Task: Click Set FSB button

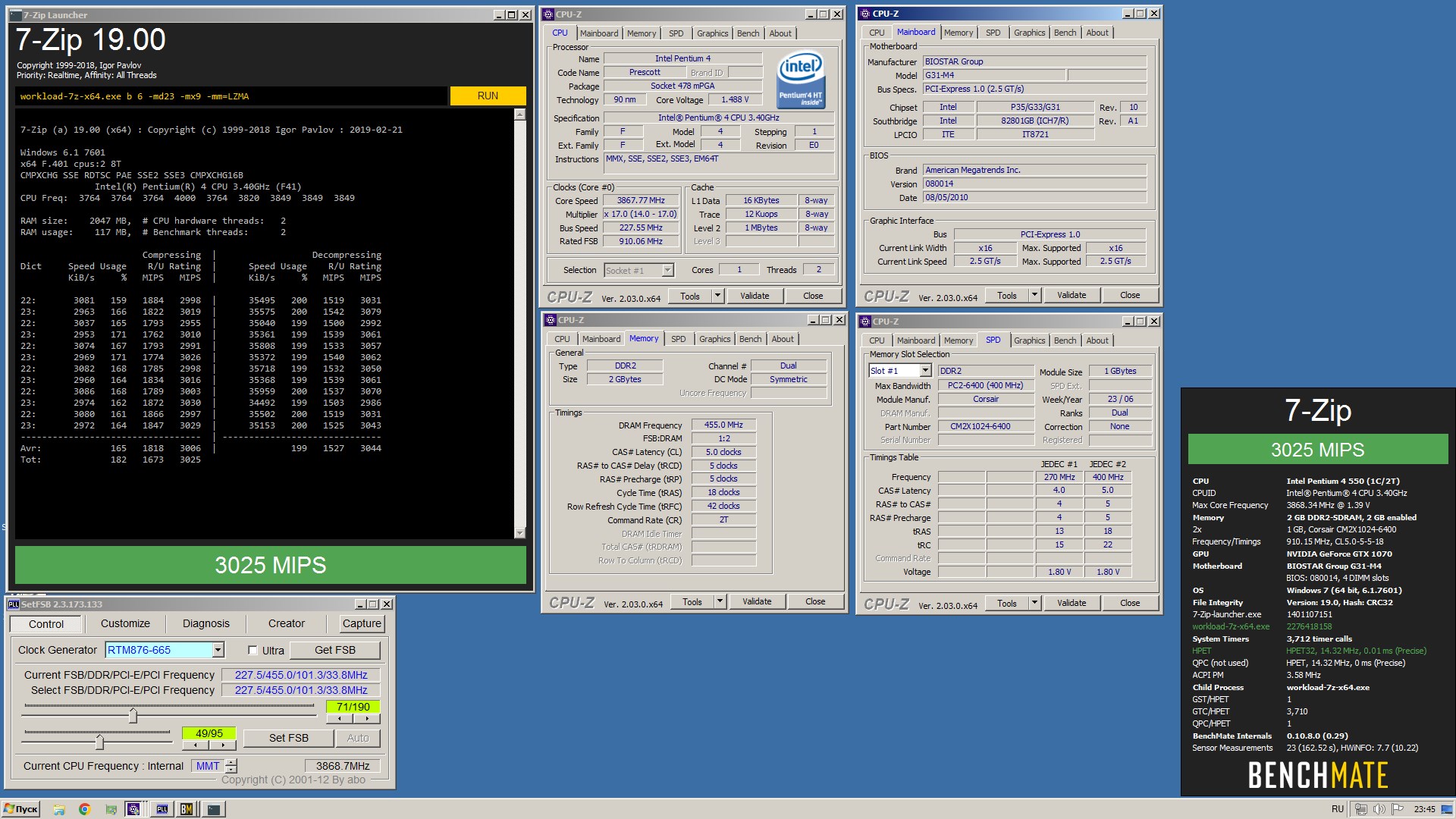Action: (x=288, y=738)
